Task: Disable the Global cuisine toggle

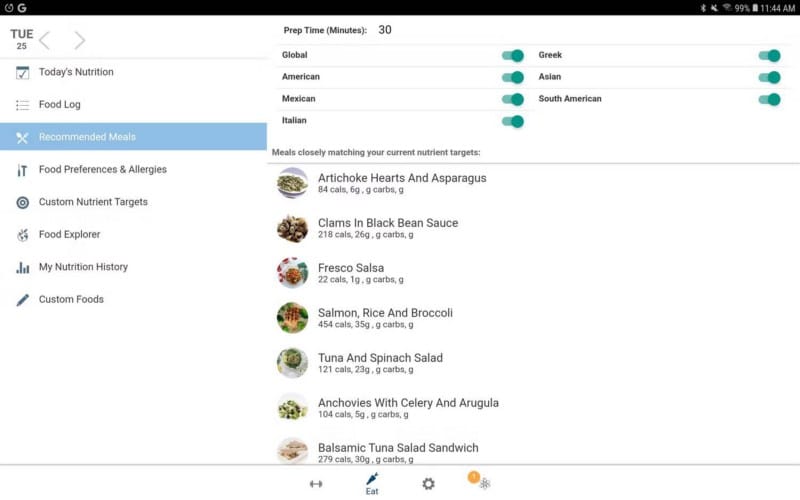Action: click(x=512, y=56)
